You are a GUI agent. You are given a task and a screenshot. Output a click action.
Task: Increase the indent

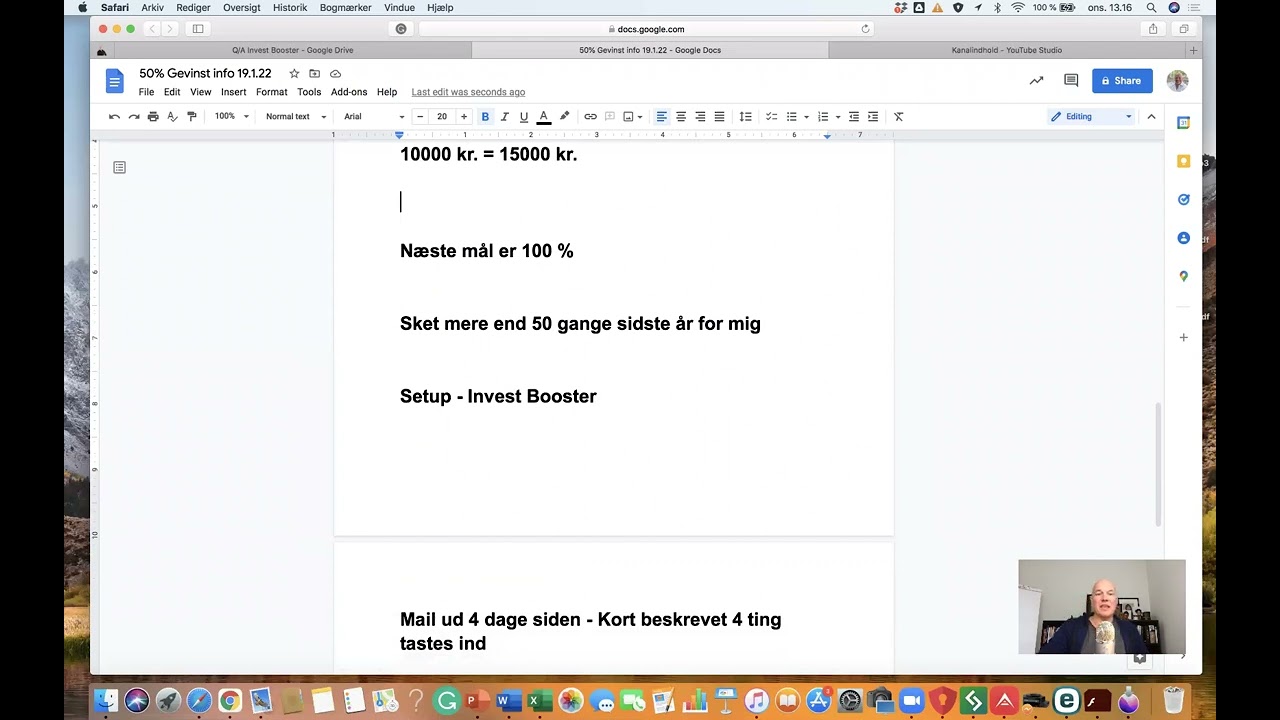(873, 117)
